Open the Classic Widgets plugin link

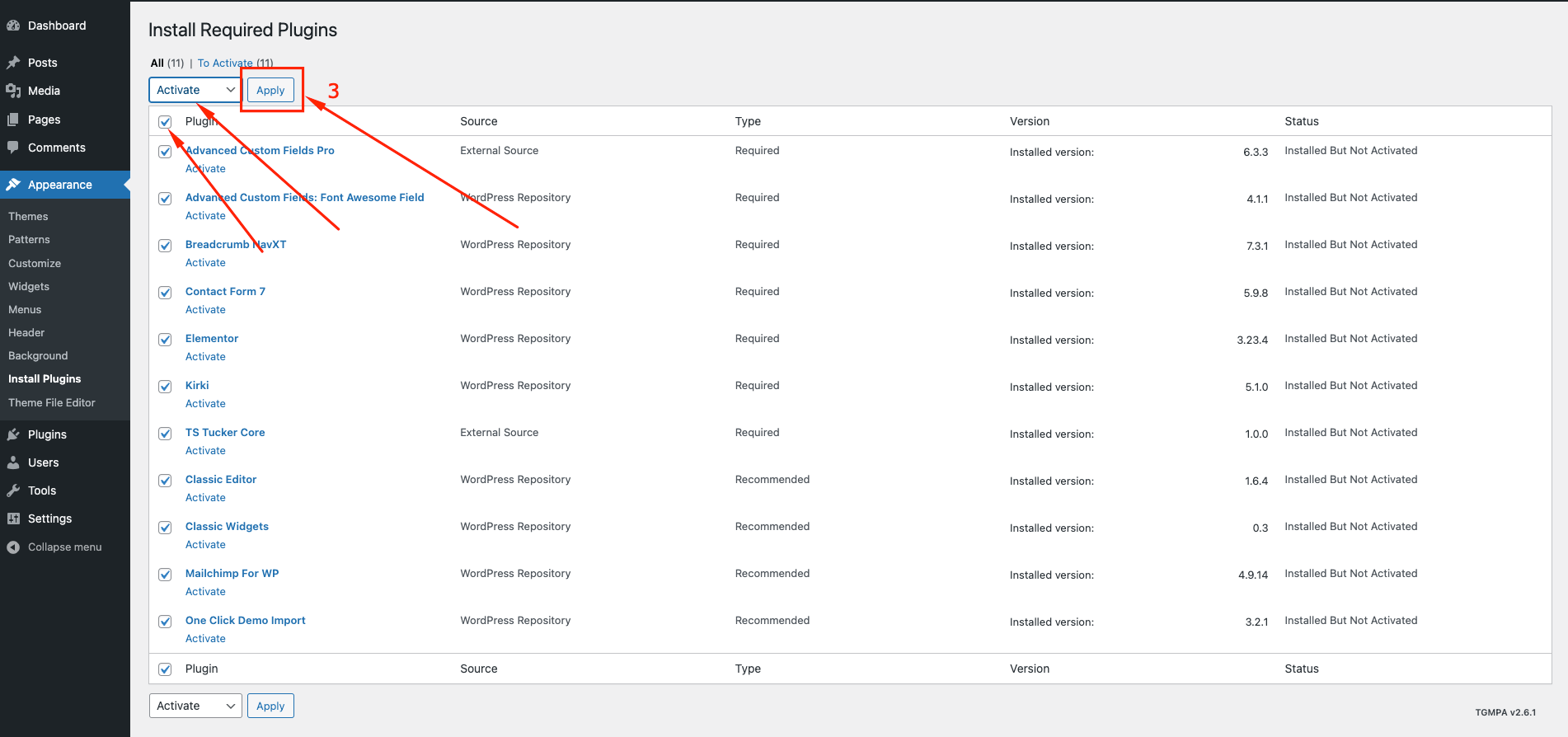pyautogui.click(x=227, y=526)
